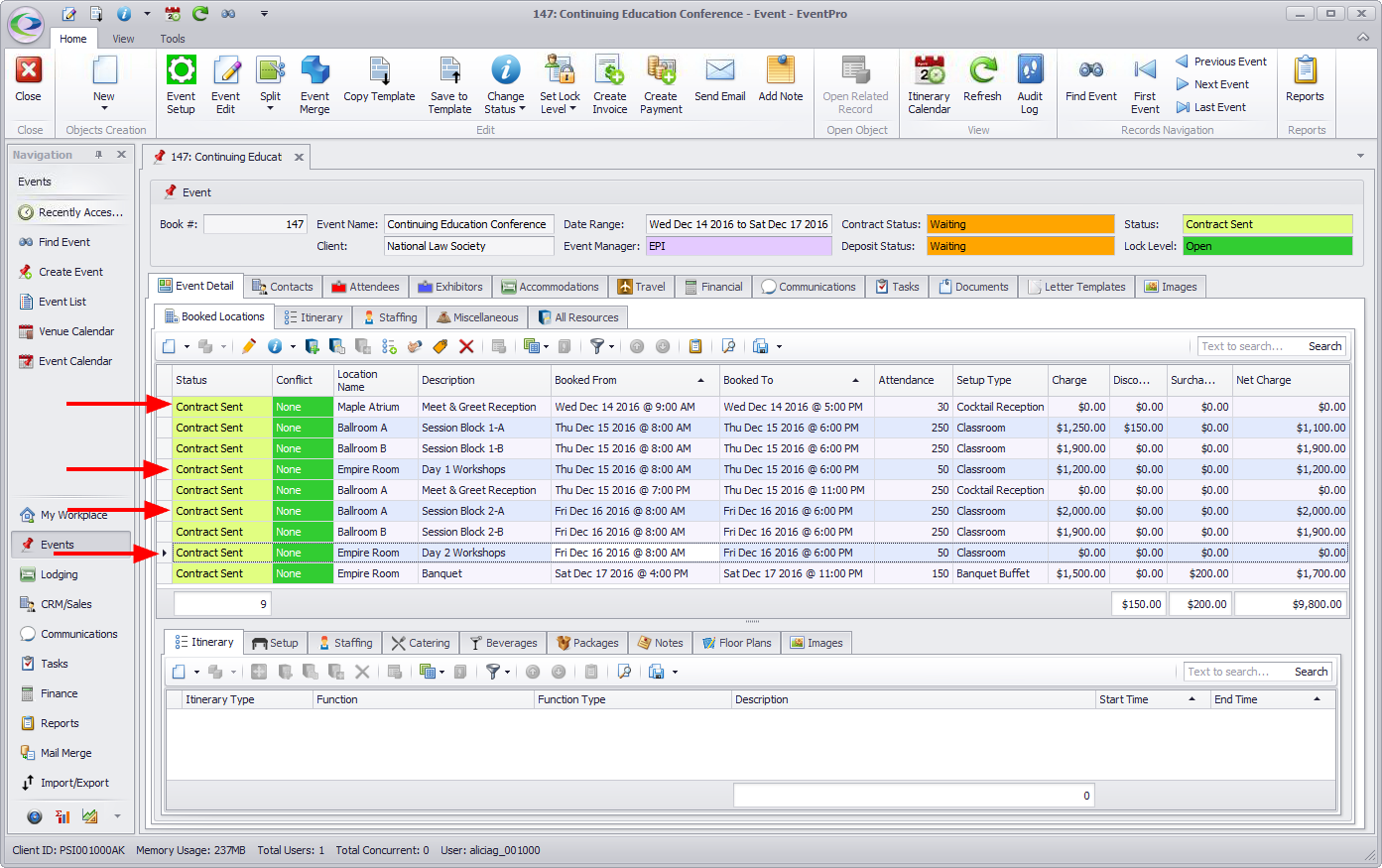This screenshot has height=868, width=1382.
Task: Select Copy Template in the ribbon
Action: pyautogui.click(x=379, y=79)
